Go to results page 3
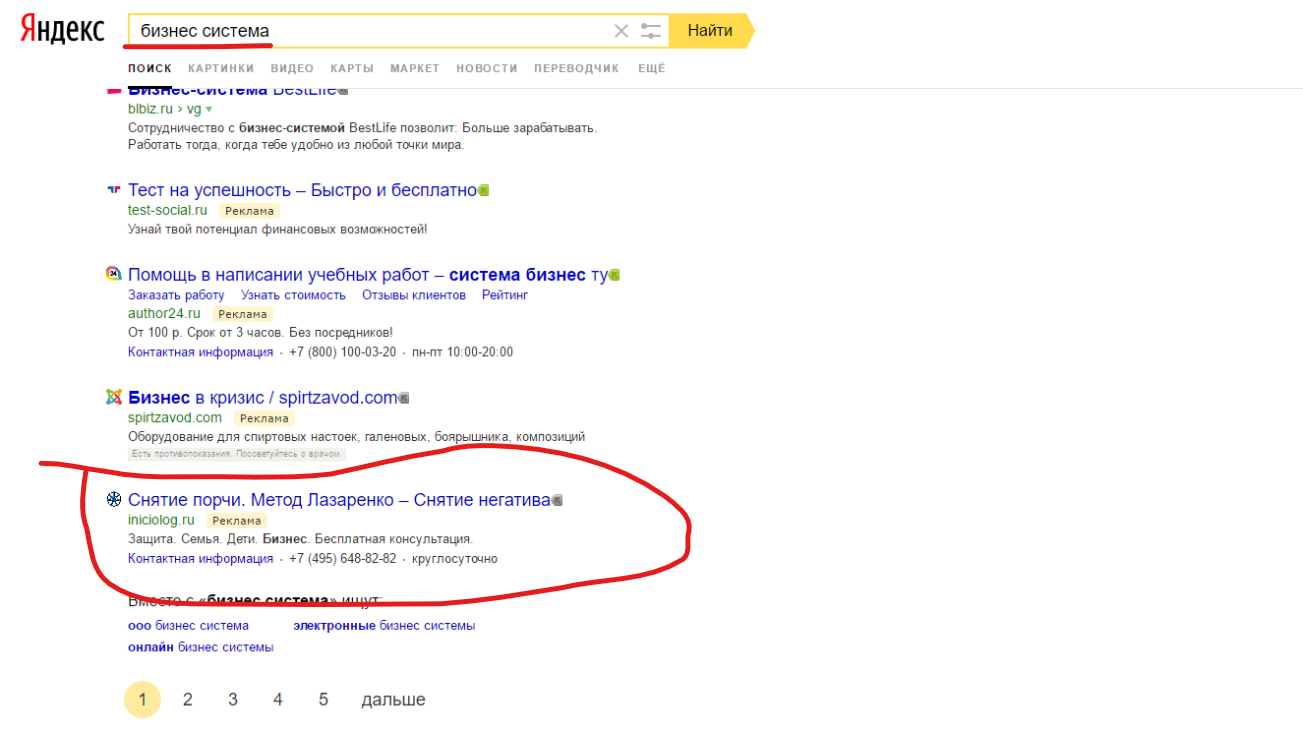This screenshot has width=1303, height=733. pyautogui.click(x=232, y=699)
